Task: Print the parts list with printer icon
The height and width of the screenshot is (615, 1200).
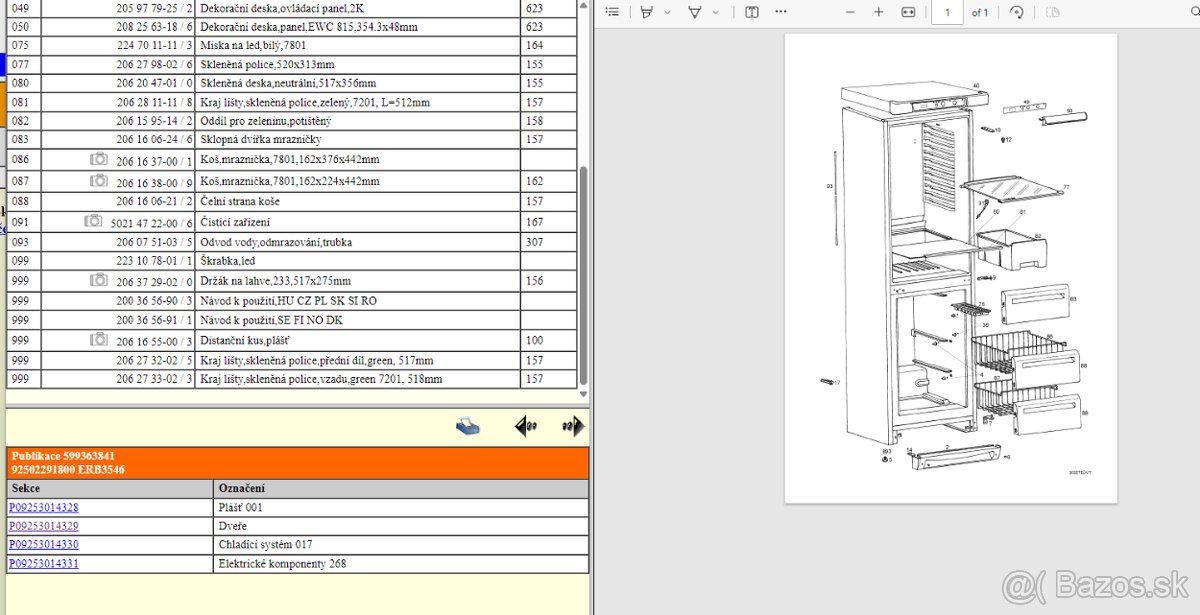Action: [467, 427]
